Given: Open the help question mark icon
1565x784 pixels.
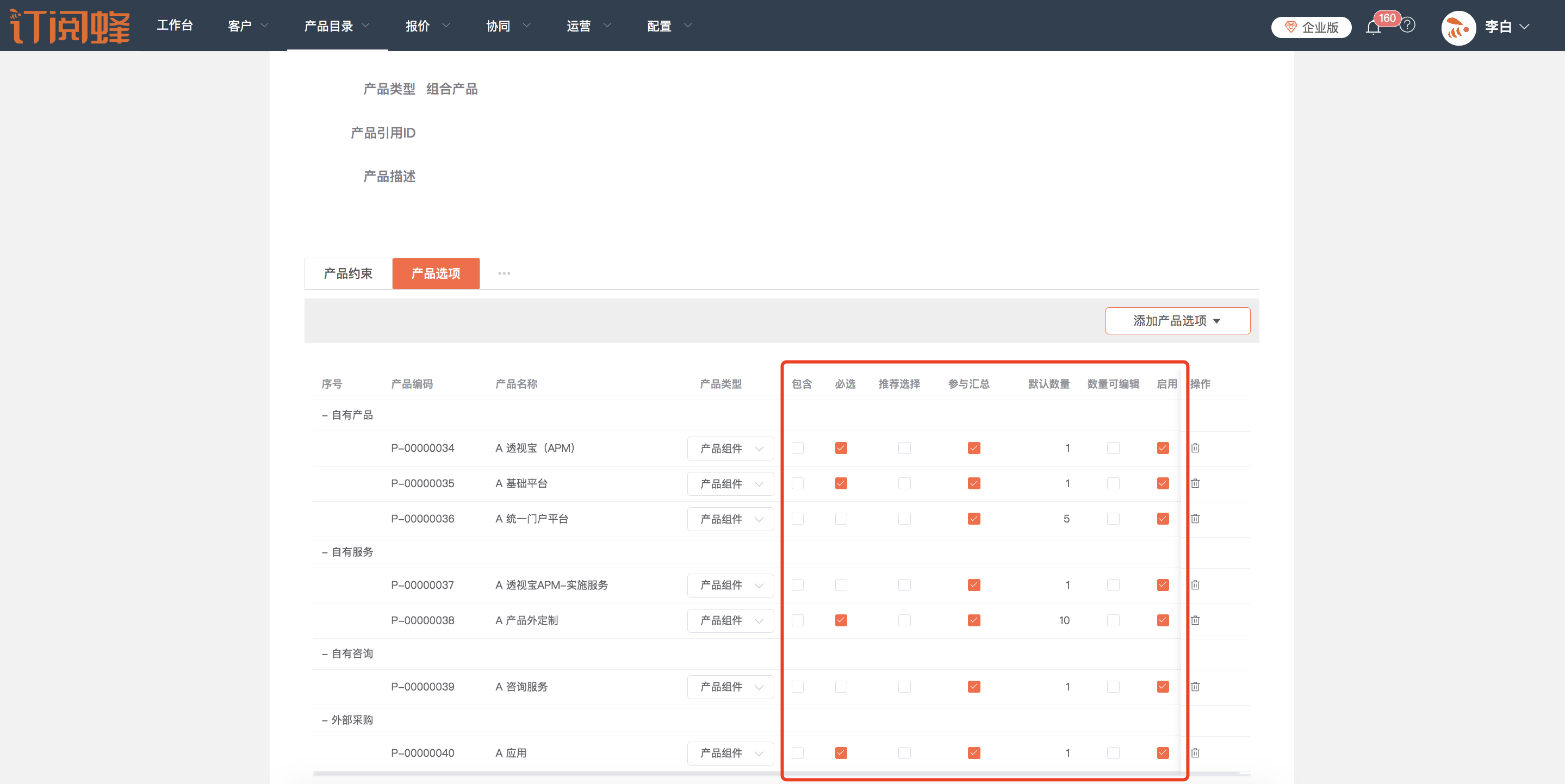Looking at the screenshot, I should [x=1407, y=26].
